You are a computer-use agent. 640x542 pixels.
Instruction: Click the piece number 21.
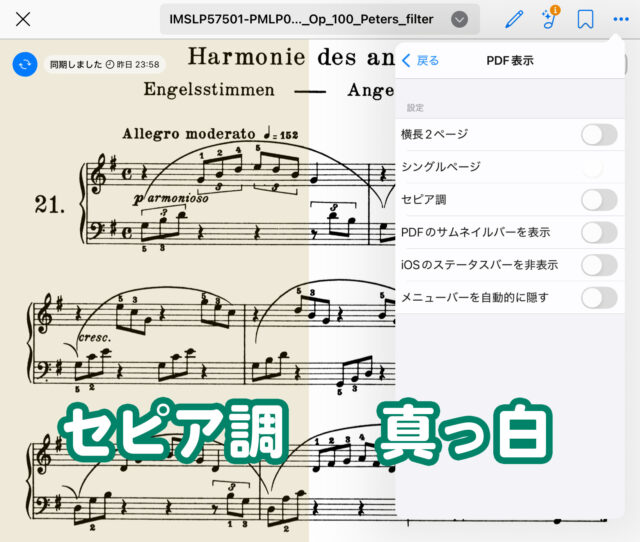[49, 204]
